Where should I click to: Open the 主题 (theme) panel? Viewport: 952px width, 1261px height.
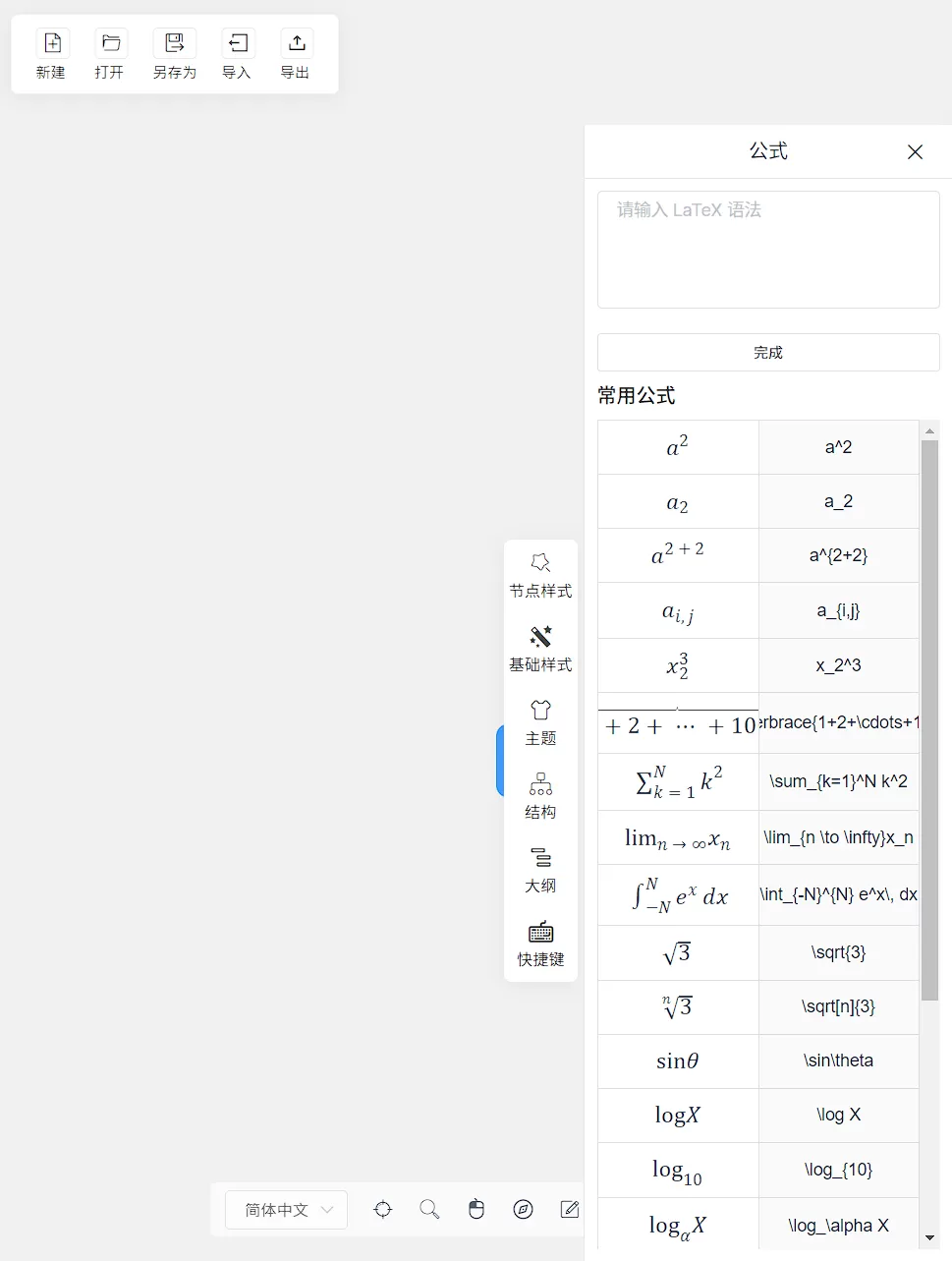(x=540, y=721)
